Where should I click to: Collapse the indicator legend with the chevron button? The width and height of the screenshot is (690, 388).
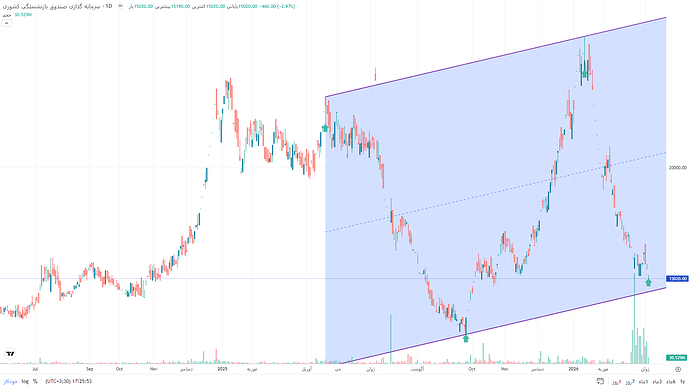(6, 23)
